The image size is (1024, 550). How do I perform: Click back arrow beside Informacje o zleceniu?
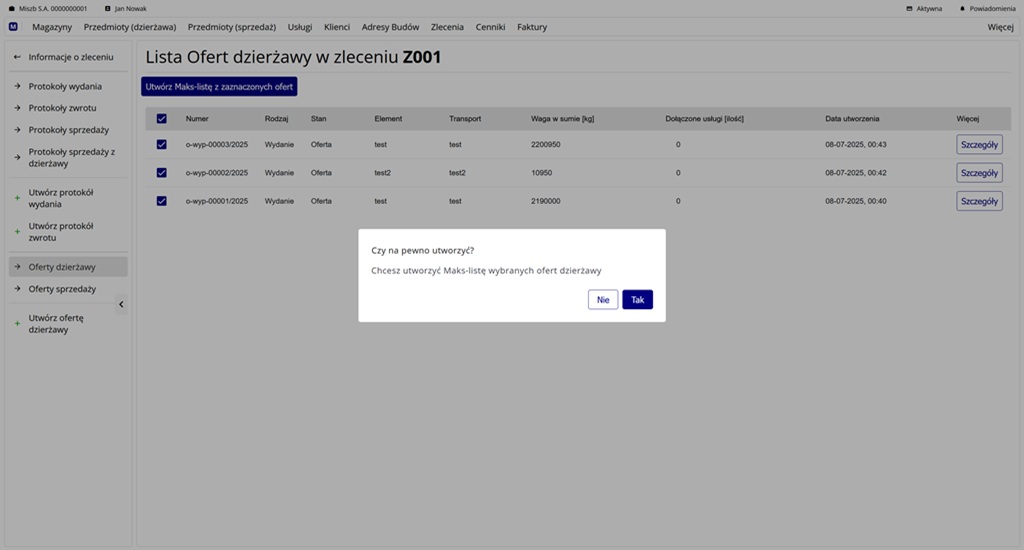[x=17, y=57]
